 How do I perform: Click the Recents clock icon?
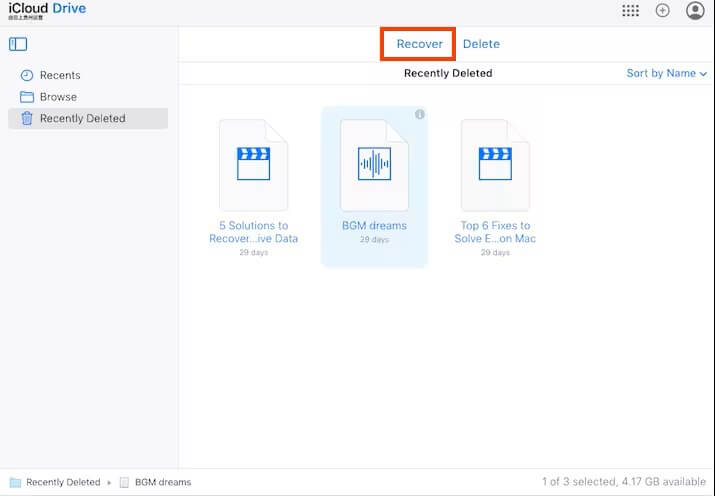27,76
